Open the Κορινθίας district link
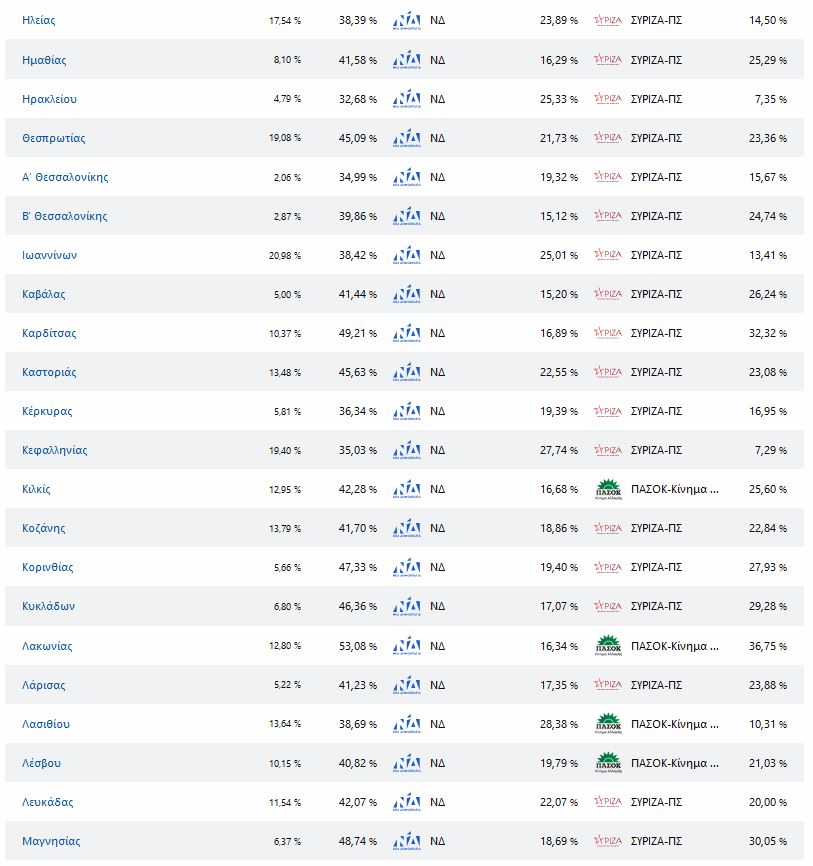 (48, 567)
